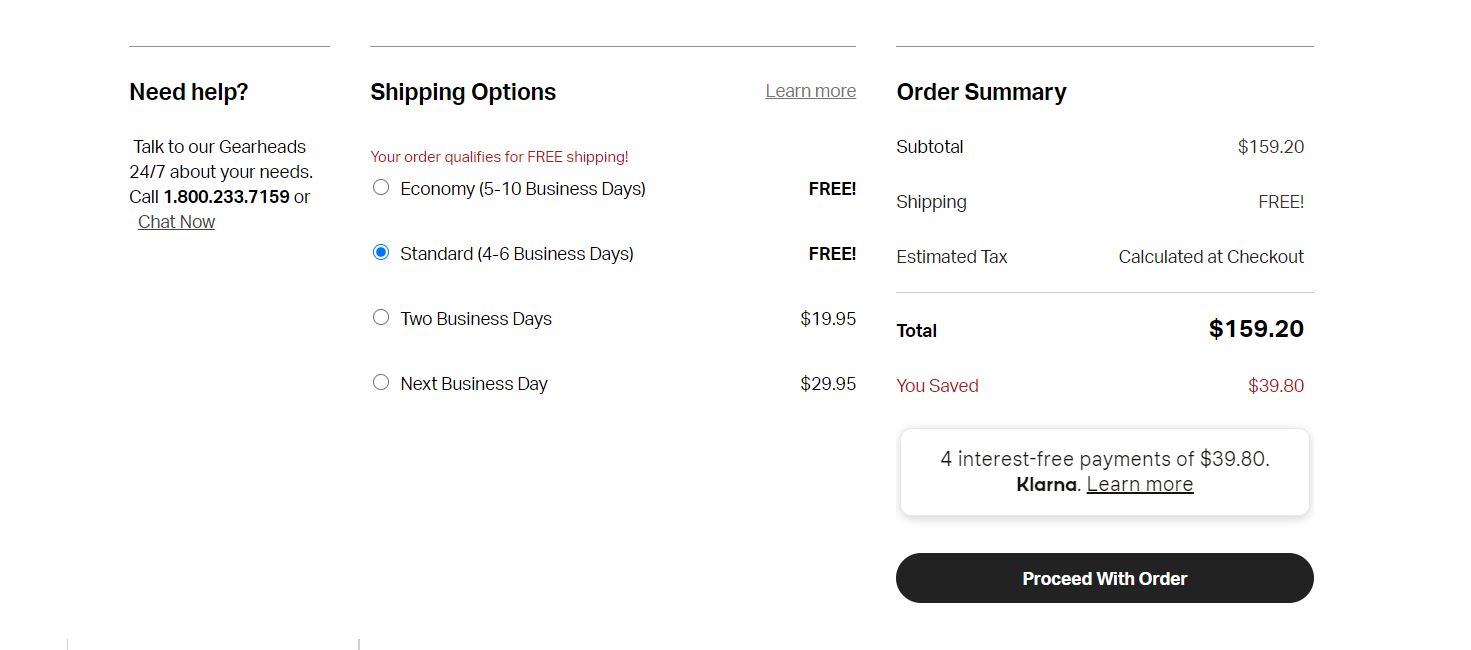
Task: Choose the Next Business Day radio button
Action: [x=381, y=382]
